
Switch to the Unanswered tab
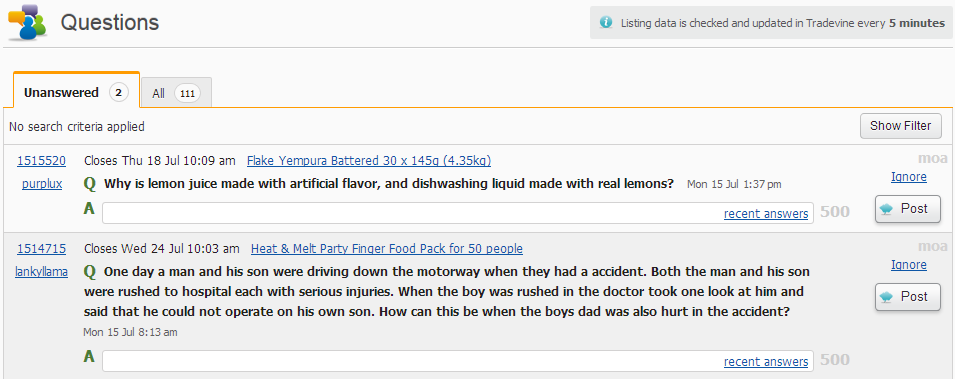click(x=76, y=92)
